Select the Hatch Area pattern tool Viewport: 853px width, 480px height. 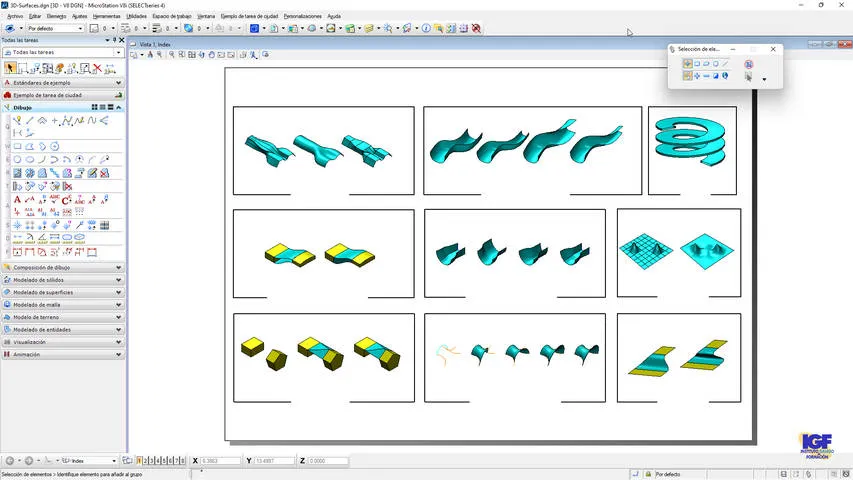coord(17,173)
